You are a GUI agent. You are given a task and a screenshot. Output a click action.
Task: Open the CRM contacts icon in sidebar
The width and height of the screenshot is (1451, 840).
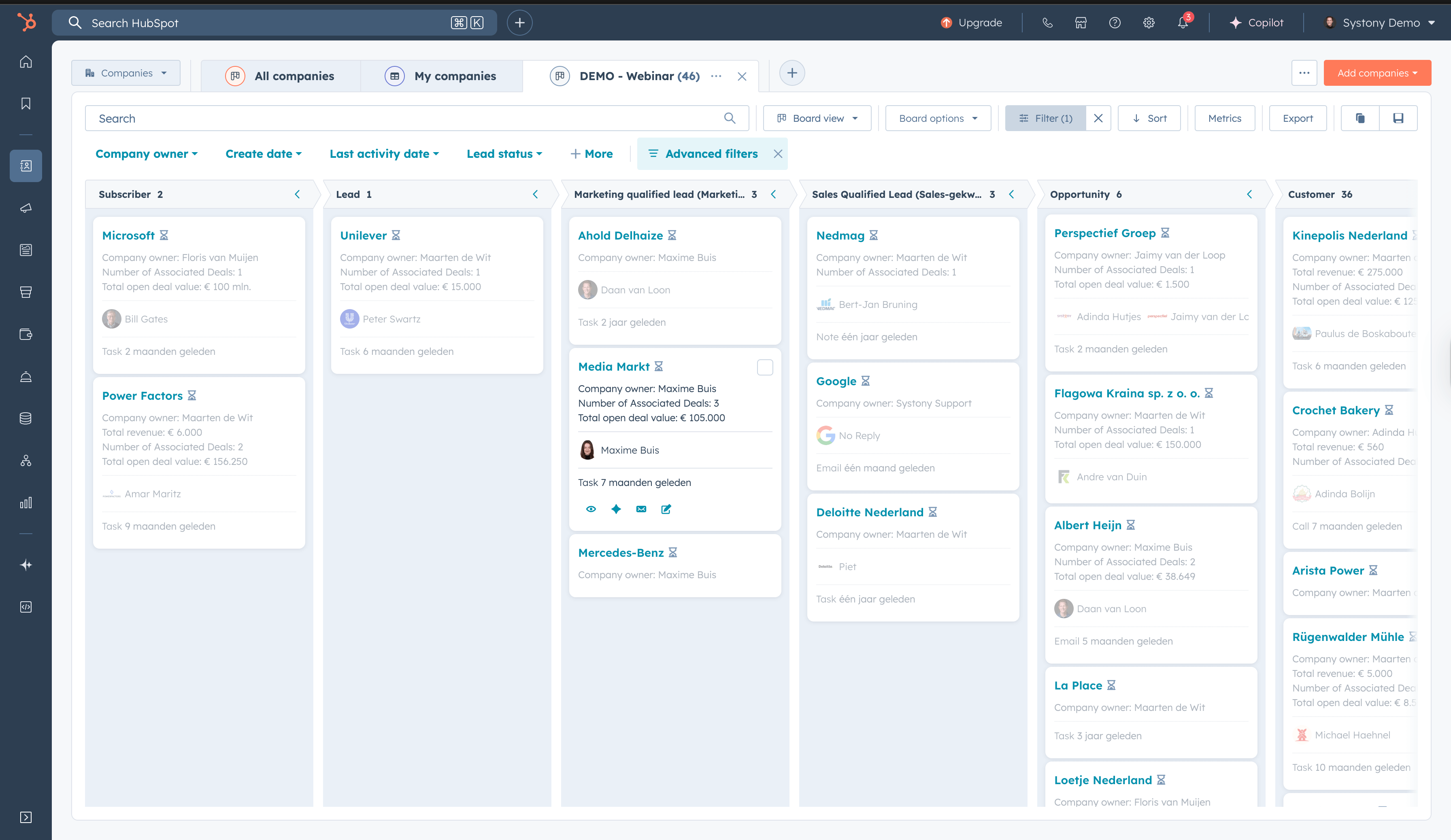click(26, 166)
